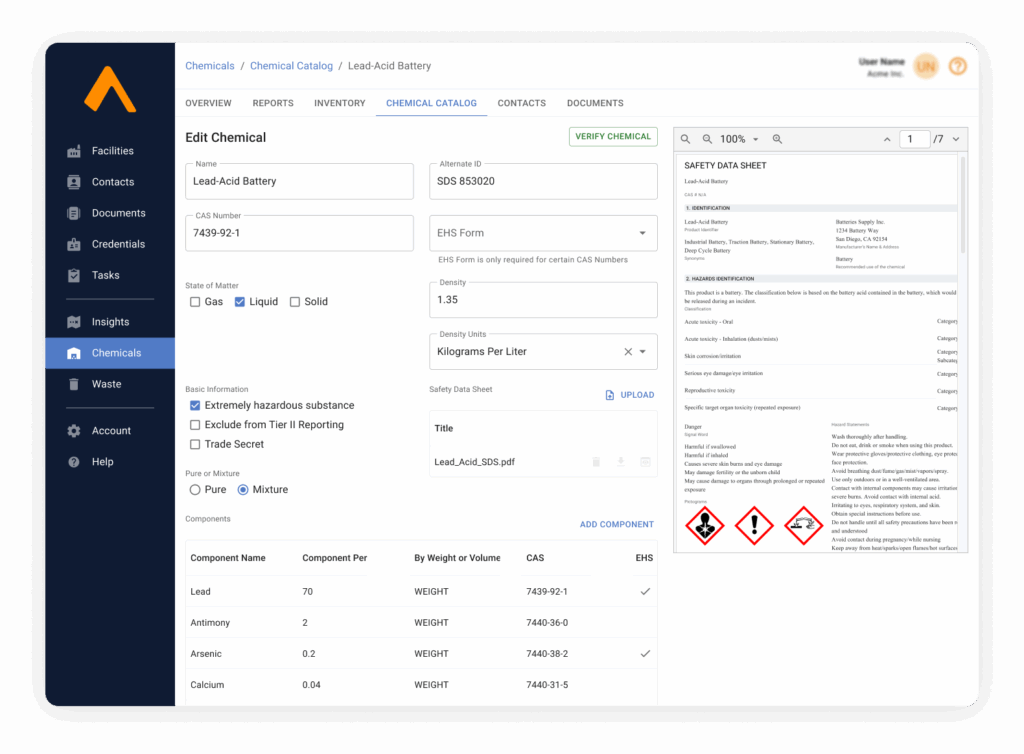Click the Add Component link
This screenshot has height=754, width=1024.
(x=616, y=524)
